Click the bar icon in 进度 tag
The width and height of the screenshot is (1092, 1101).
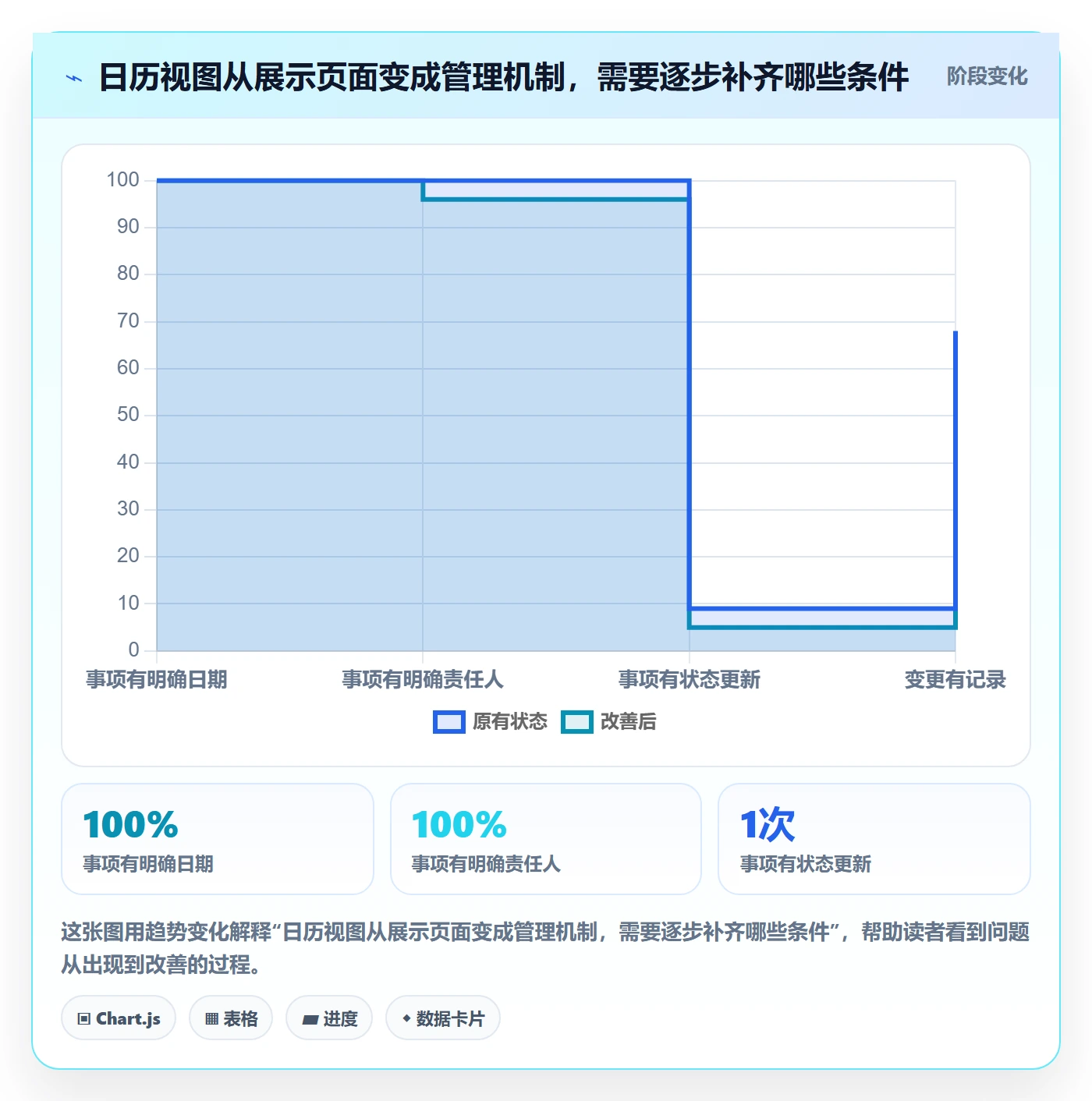point(310,1020)
